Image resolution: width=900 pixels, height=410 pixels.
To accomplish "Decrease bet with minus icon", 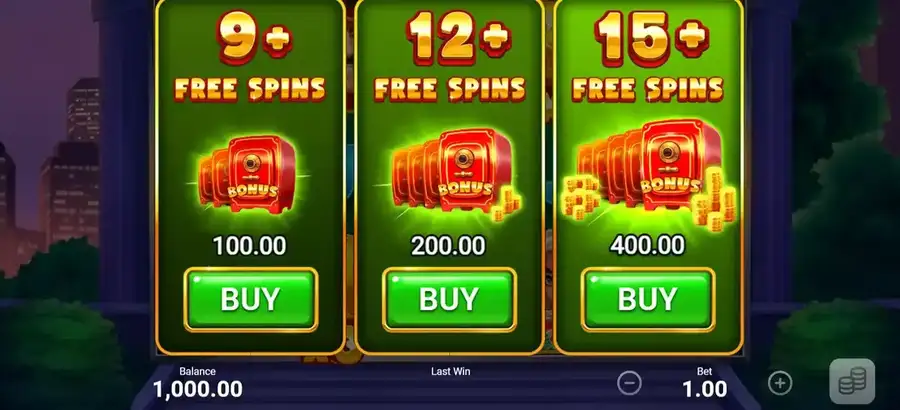I will [629, 383].
